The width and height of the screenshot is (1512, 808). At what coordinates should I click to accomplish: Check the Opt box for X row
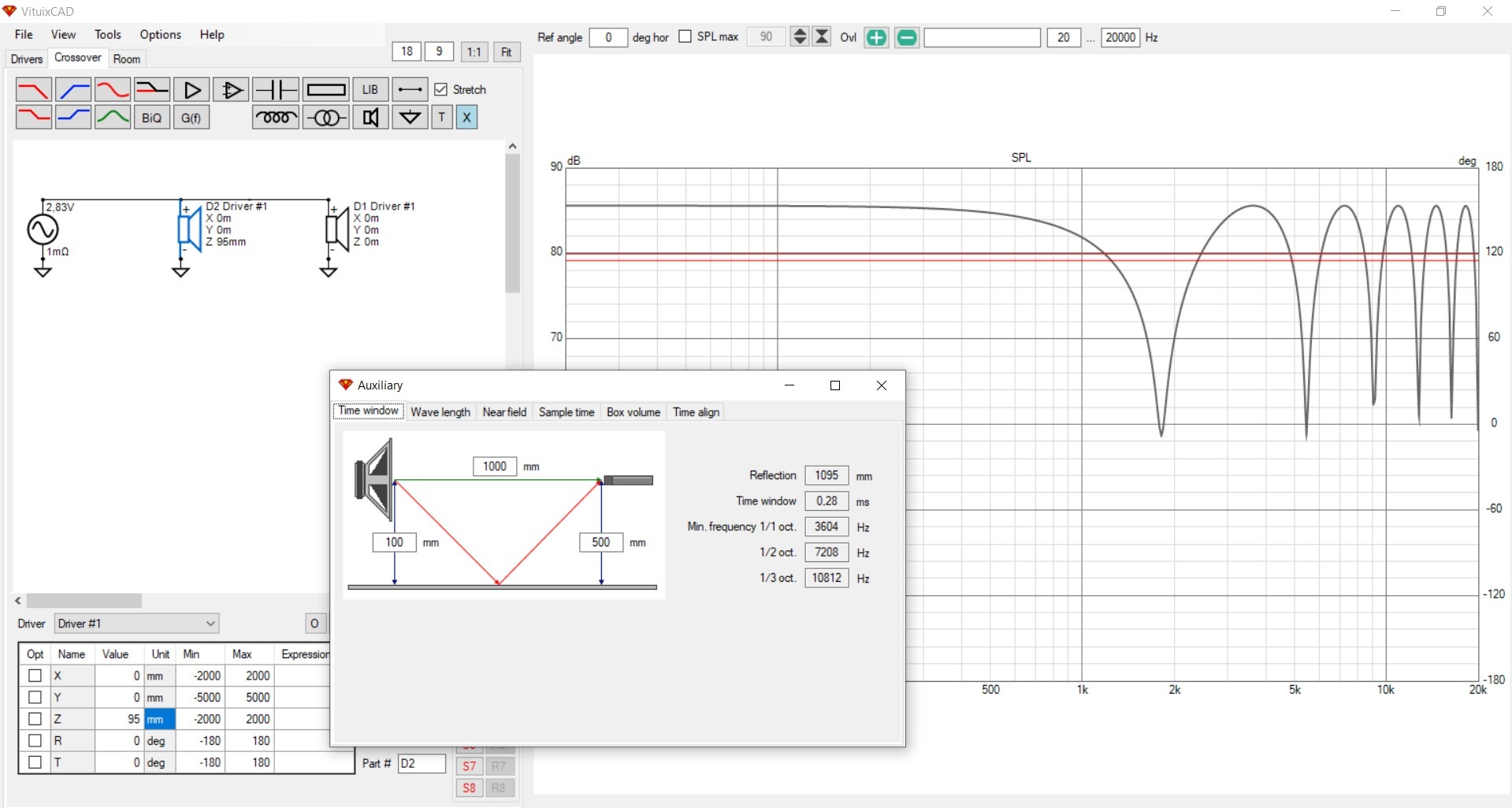[35, 676]
